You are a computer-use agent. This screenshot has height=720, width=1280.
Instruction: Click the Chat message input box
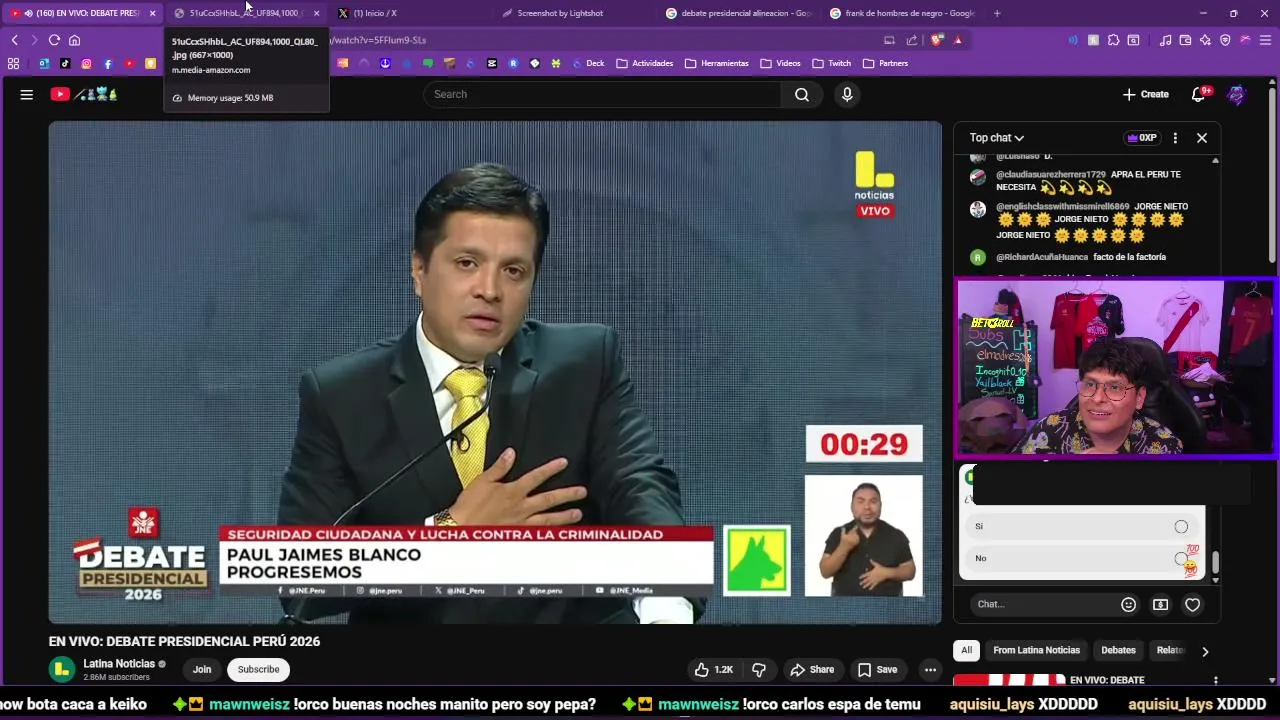coord(1043,604)
